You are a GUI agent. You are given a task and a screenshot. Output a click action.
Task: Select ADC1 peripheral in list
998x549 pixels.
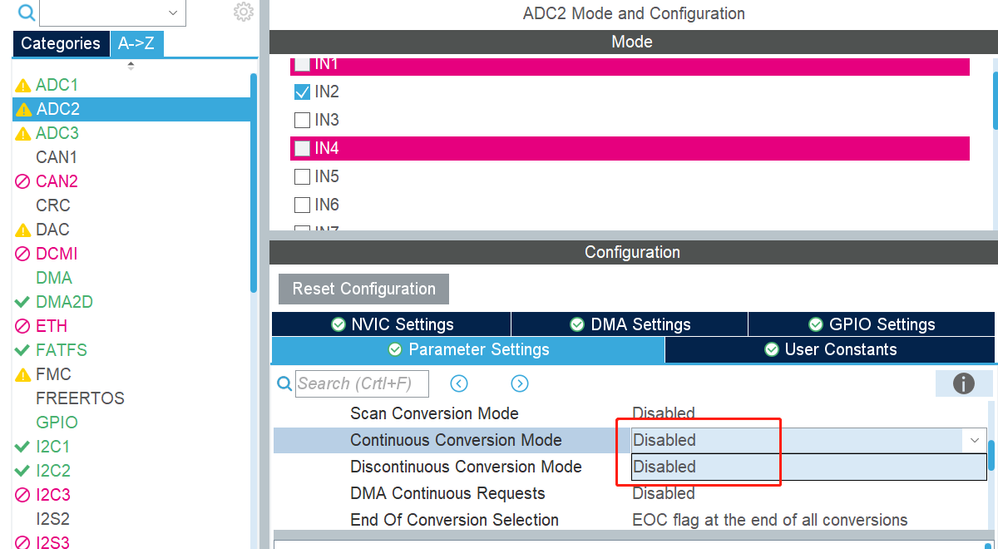point(57,85)
